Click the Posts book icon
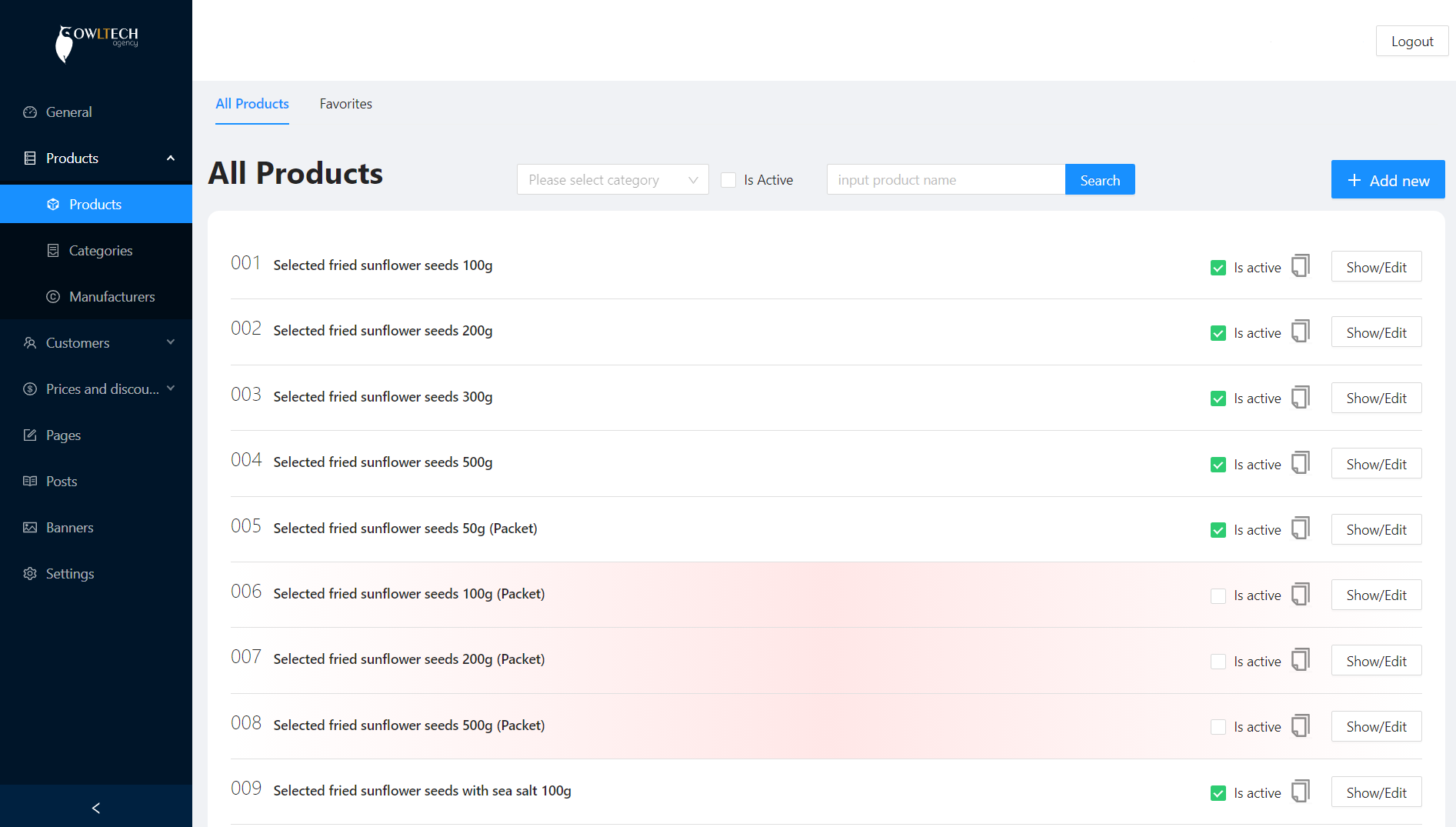Viewport: 1456px width, 827px height. (30, 482)
